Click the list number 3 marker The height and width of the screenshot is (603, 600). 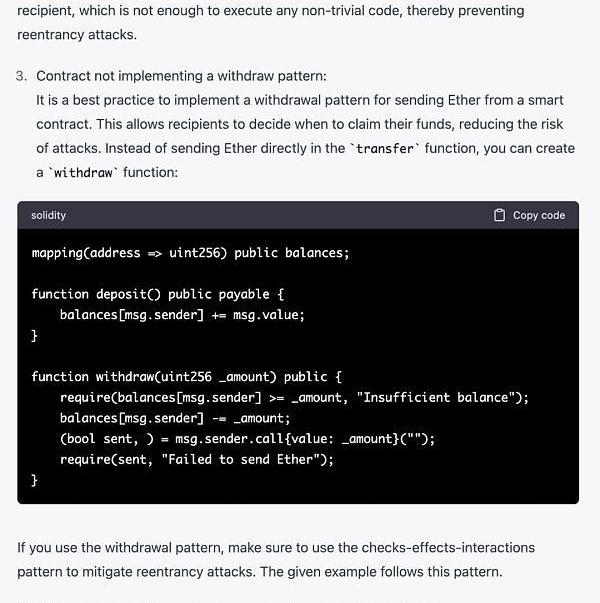point(22,76)
